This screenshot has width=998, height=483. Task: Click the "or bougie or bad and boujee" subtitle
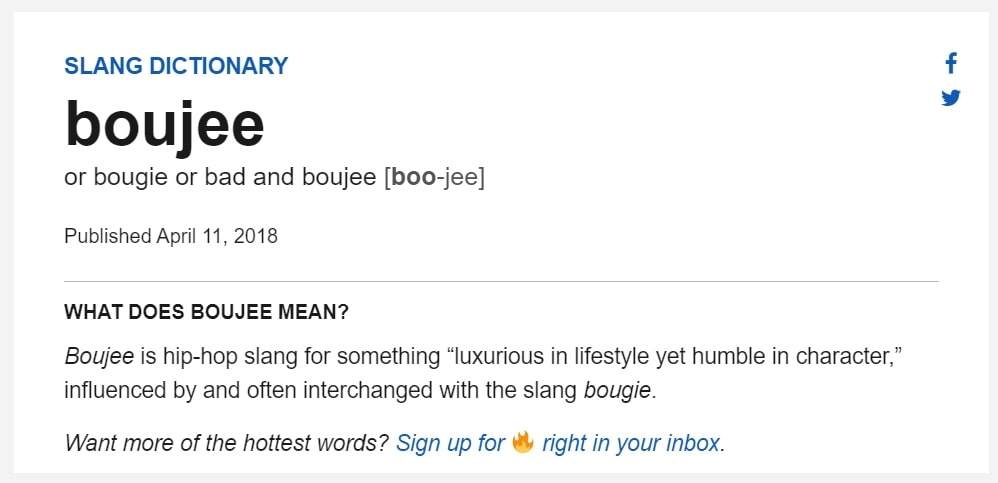220,178
